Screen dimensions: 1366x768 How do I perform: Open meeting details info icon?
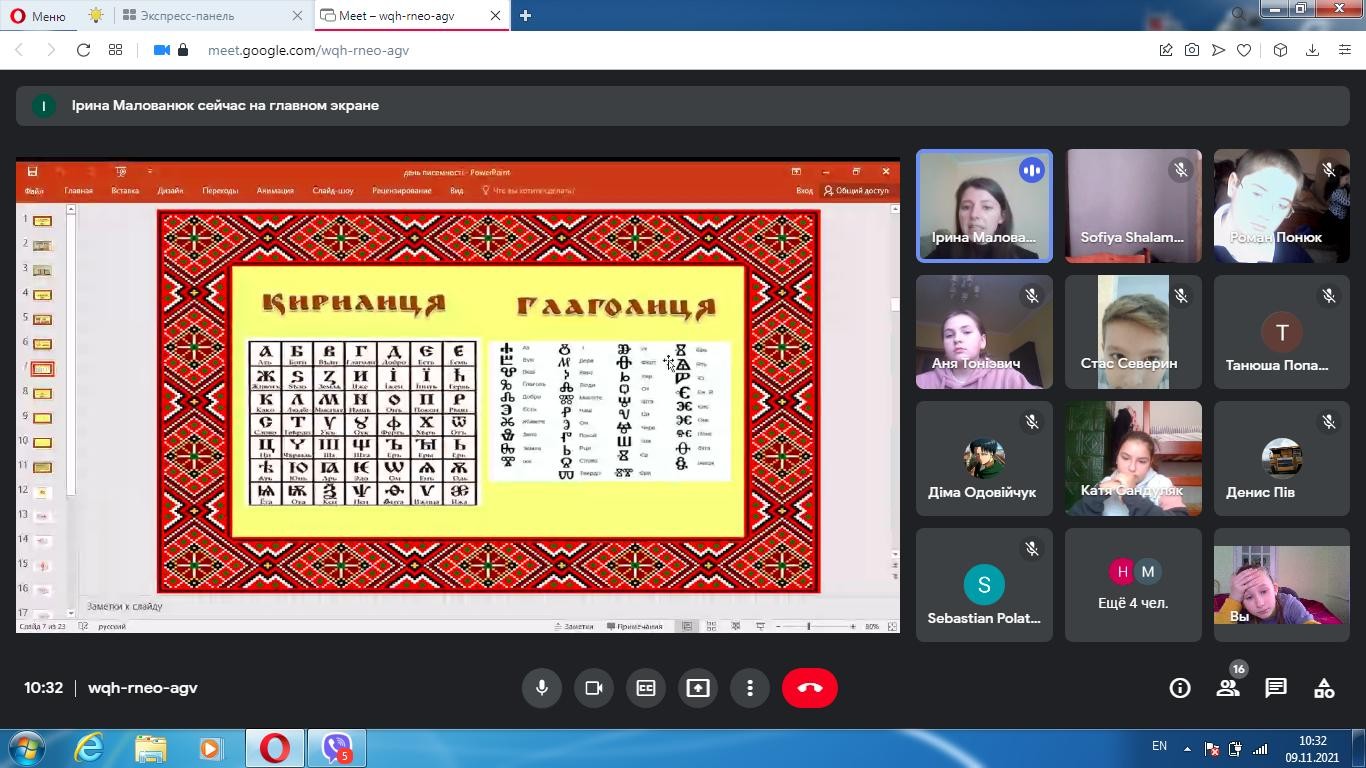coord(1180,688)
